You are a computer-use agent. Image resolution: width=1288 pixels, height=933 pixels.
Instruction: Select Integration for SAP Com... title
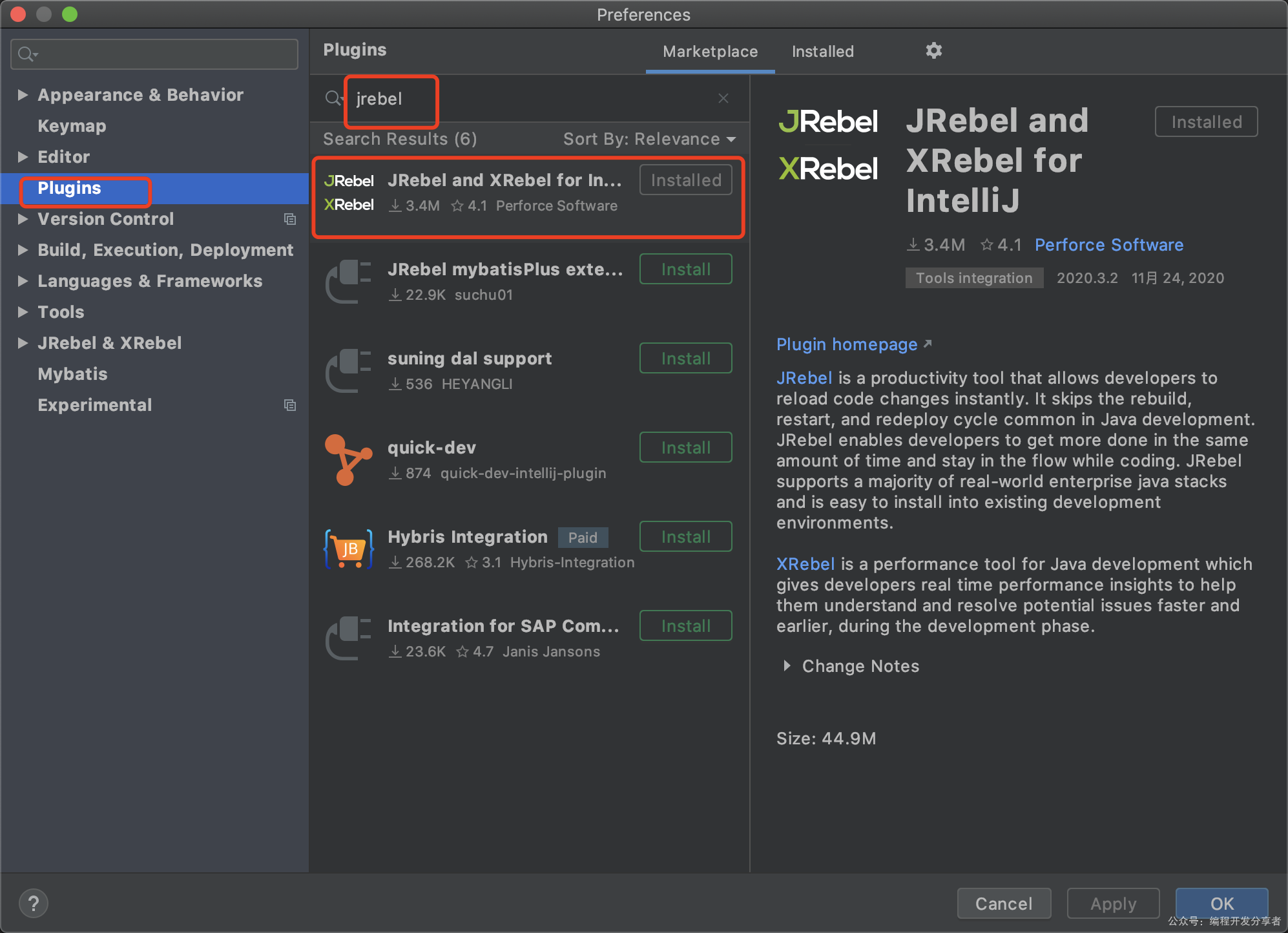pyautogui.click(x=503, y=626)
